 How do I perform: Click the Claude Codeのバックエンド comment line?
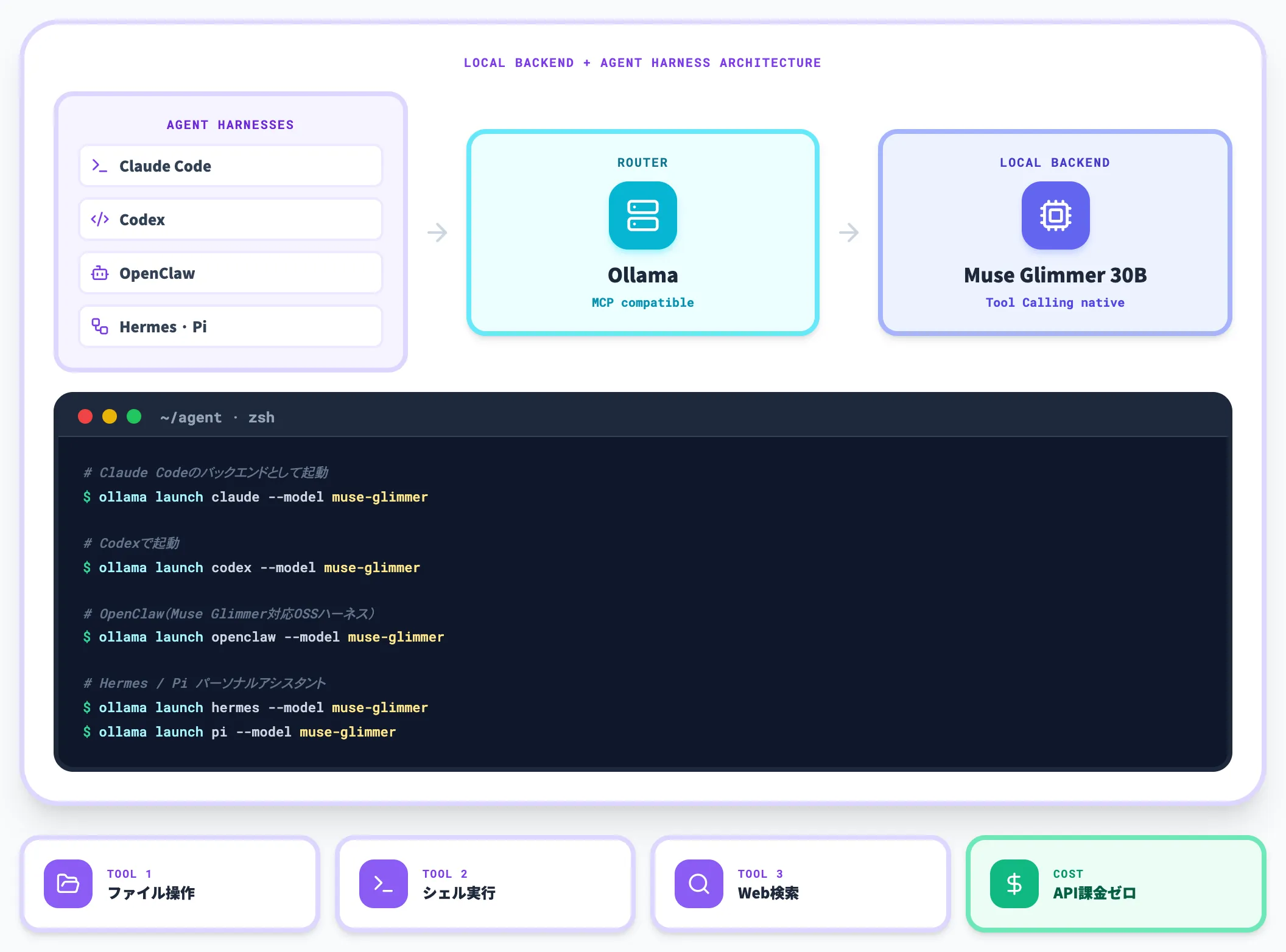[206, 472]
